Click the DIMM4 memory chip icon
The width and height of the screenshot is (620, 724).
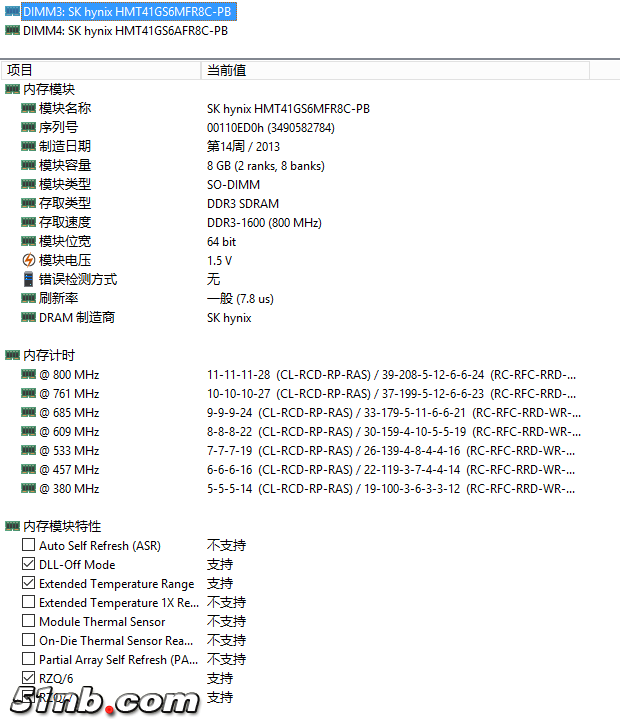[12, 30]
